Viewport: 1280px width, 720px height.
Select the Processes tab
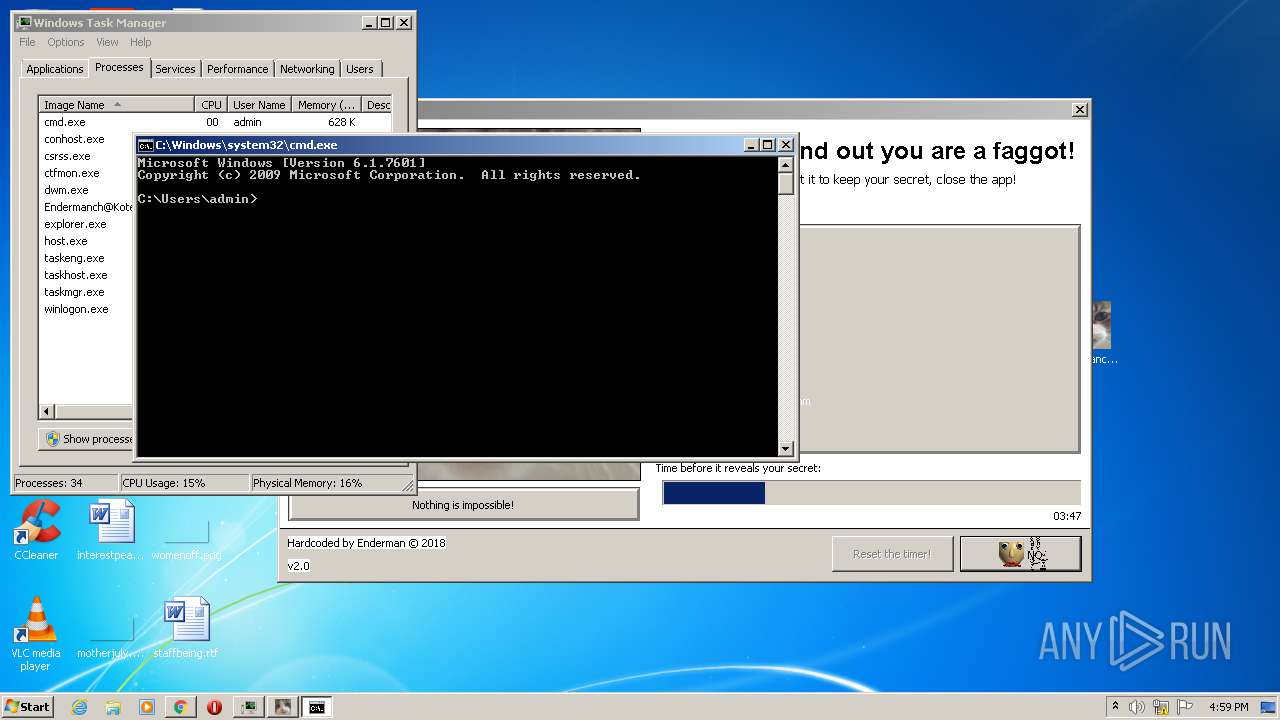click(x=119, y=67)
